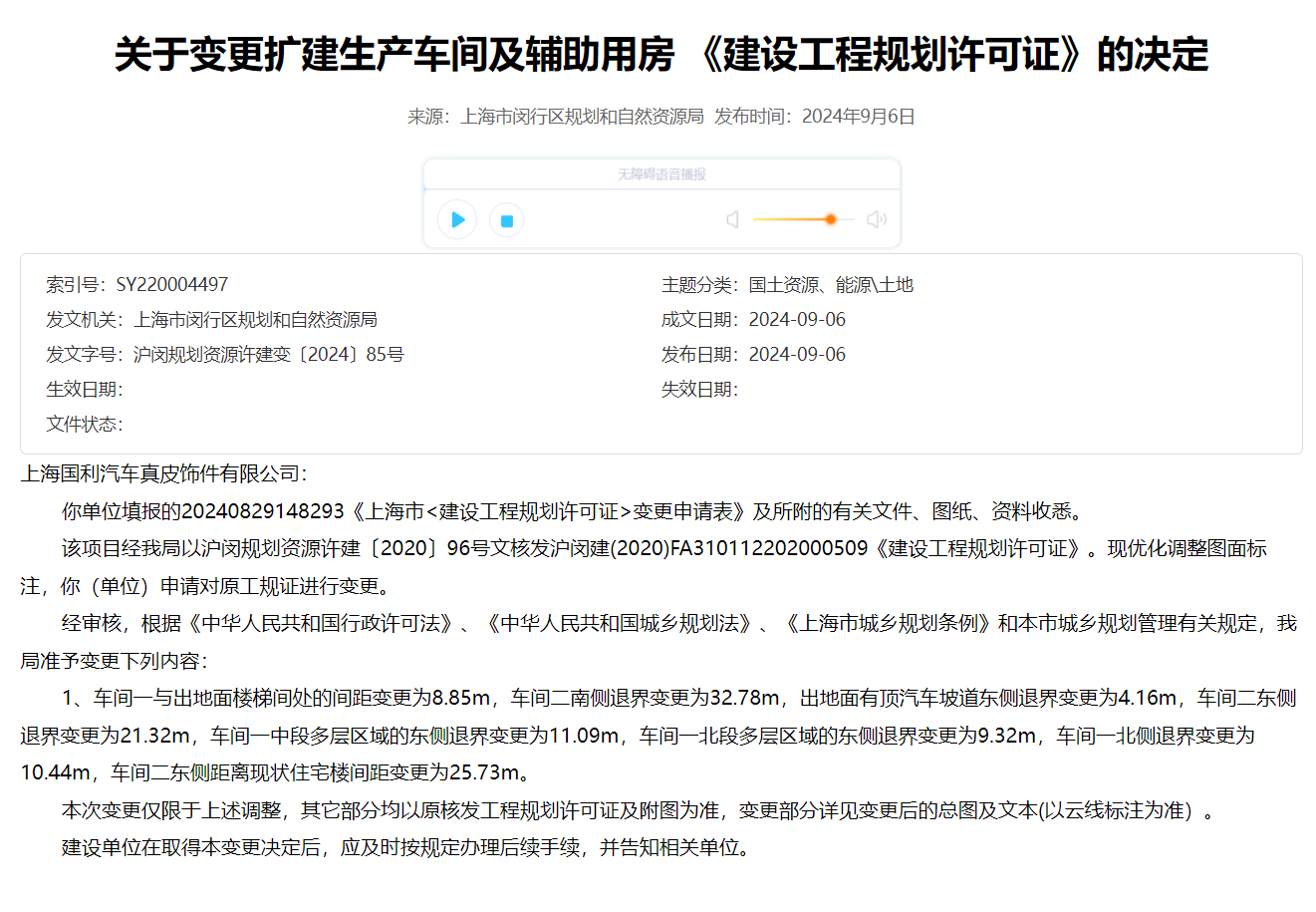Click the index number SY220004497
The height and width of the screenshot is (912, 1316).
[x=172, y=285]
